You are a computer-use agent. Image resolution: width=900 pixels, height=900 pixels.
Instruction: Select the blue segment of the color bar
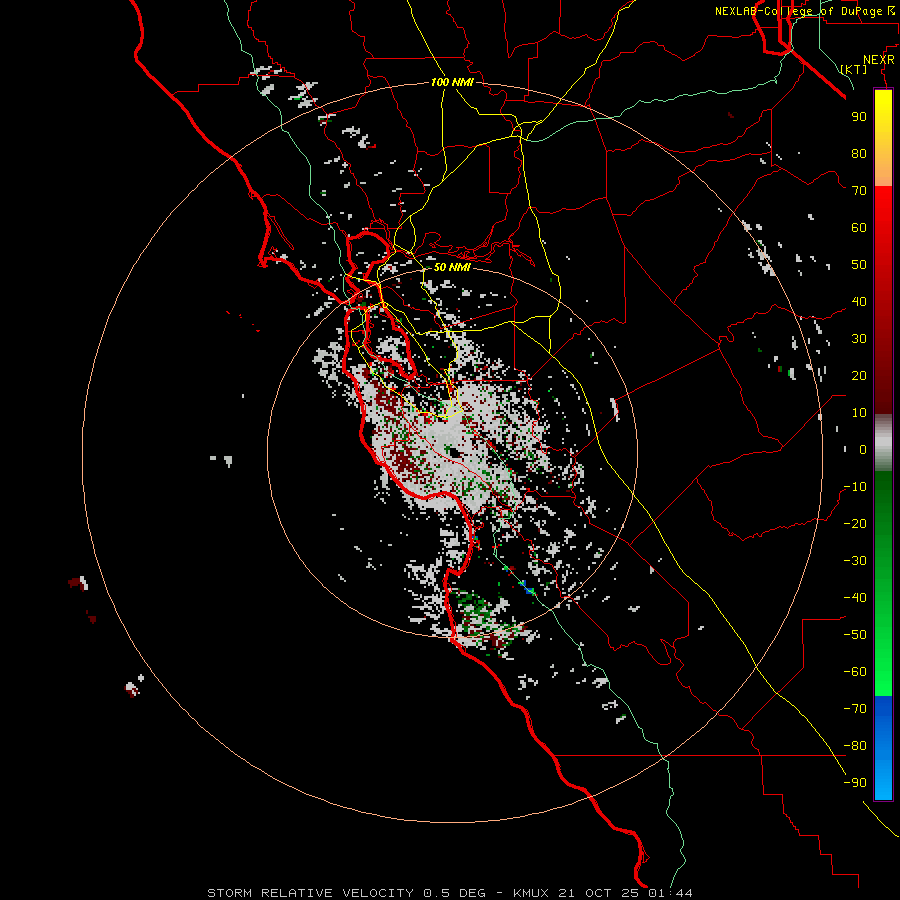[883, 748]
